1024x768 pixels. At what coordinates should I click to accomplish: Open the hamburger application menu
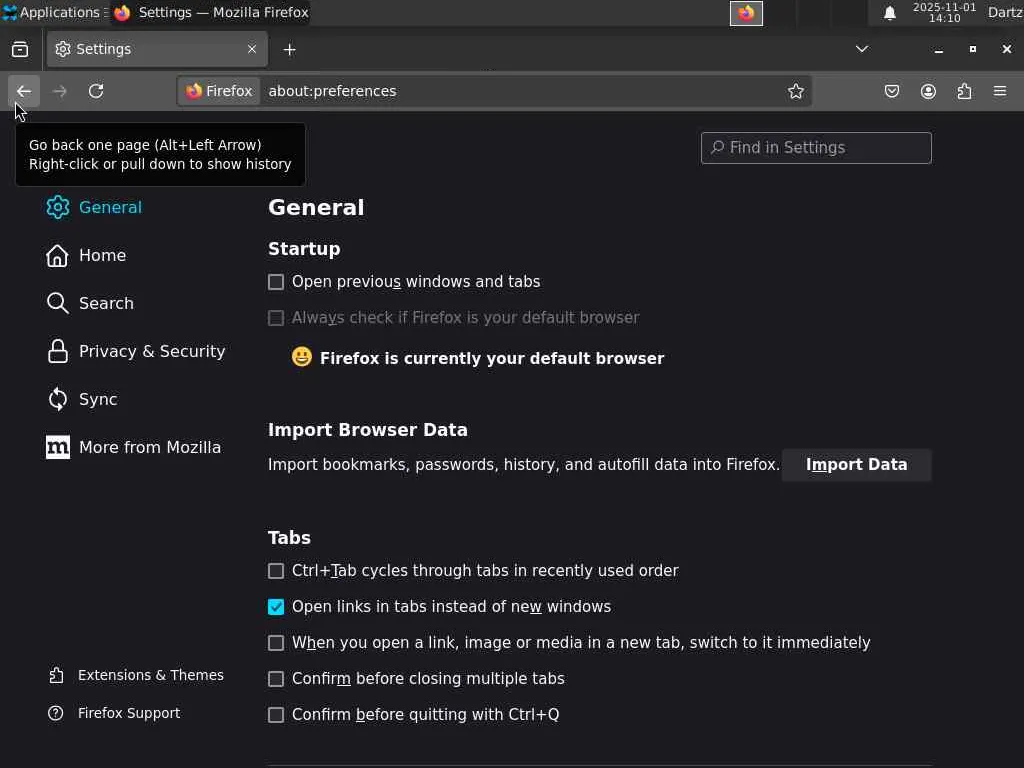click(x=1000, y=91)
